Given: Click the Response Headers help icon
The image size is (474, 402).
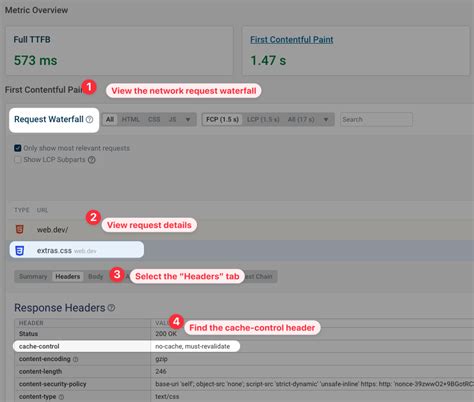Looking at the screenshot, I should click(111, 308).
